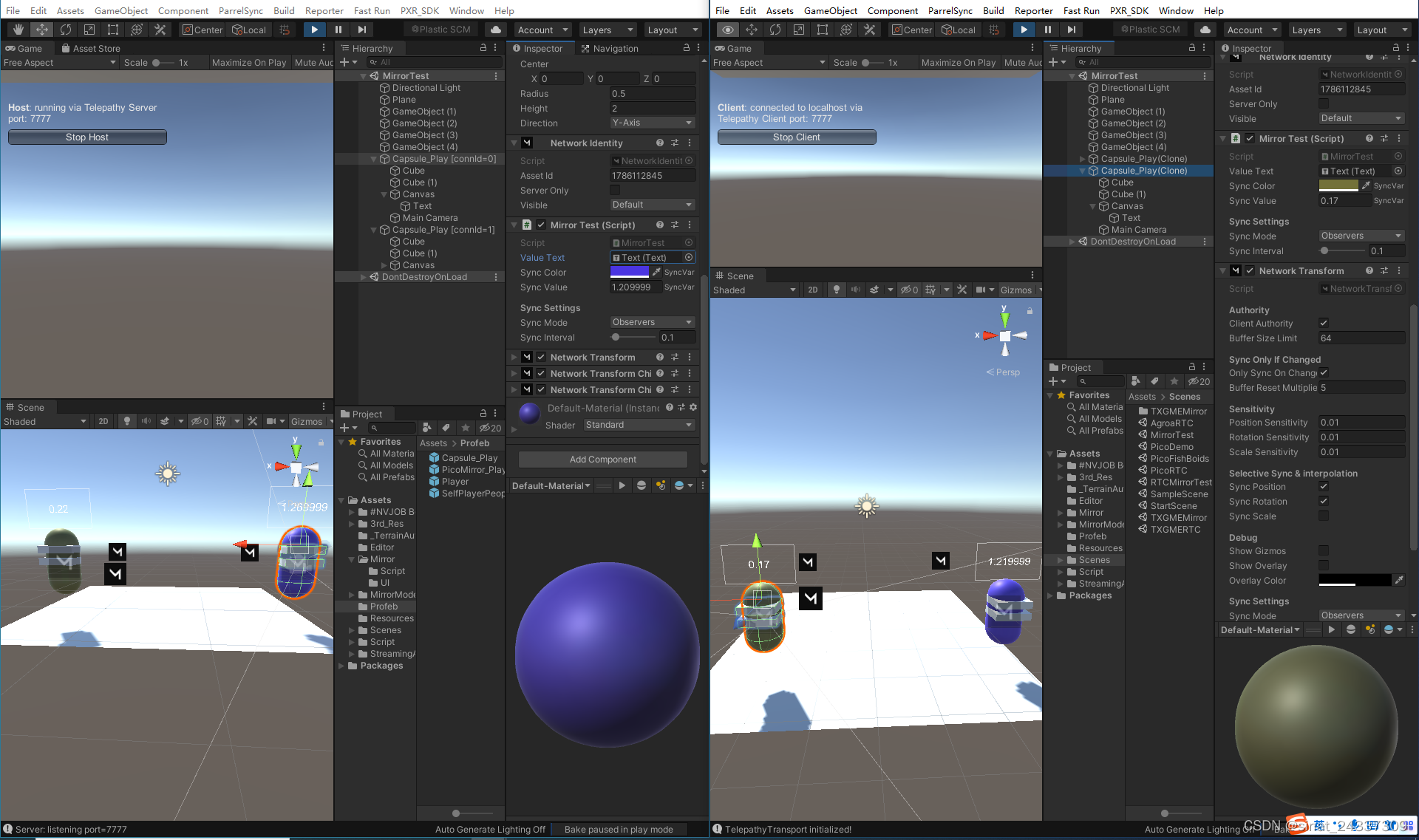The height and width of the screenshot is (840, 1419).
Task: Collapse Capsule_Play [connId=0] in the Hierarchy
Action: 373,159
